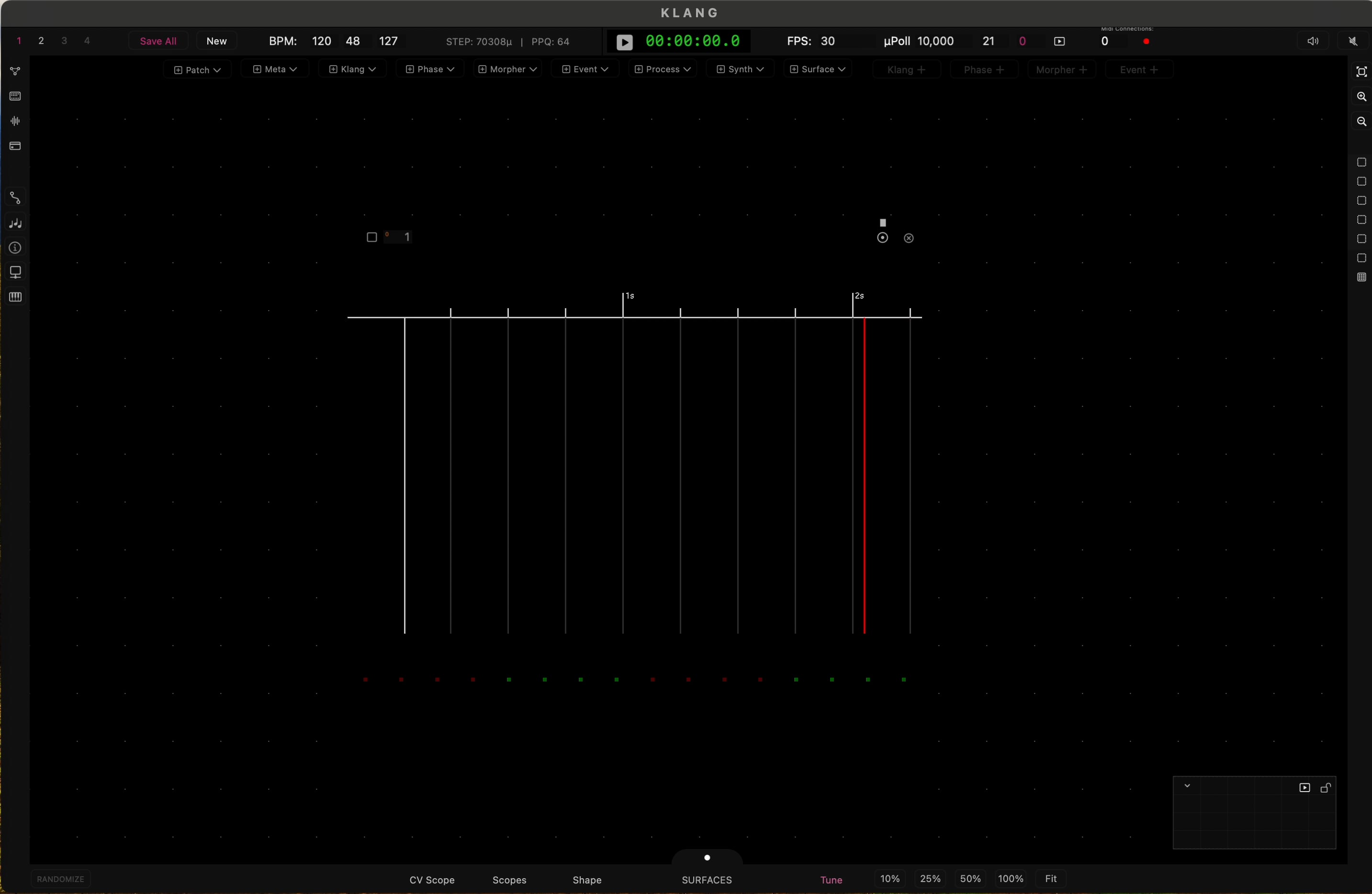Click the Fit zoom button

click(x=1050, y=879)
